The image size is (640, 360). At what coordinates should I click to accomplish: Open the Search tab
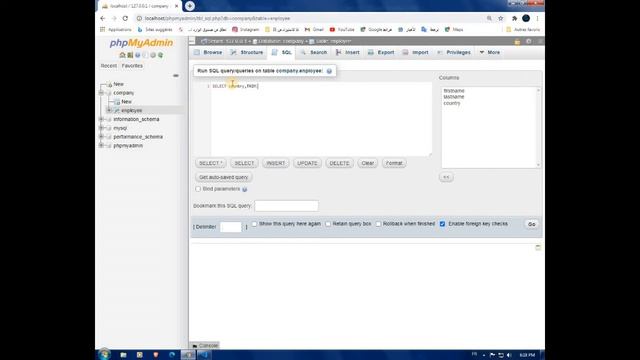pyautogui.click(x=314, y=52)
